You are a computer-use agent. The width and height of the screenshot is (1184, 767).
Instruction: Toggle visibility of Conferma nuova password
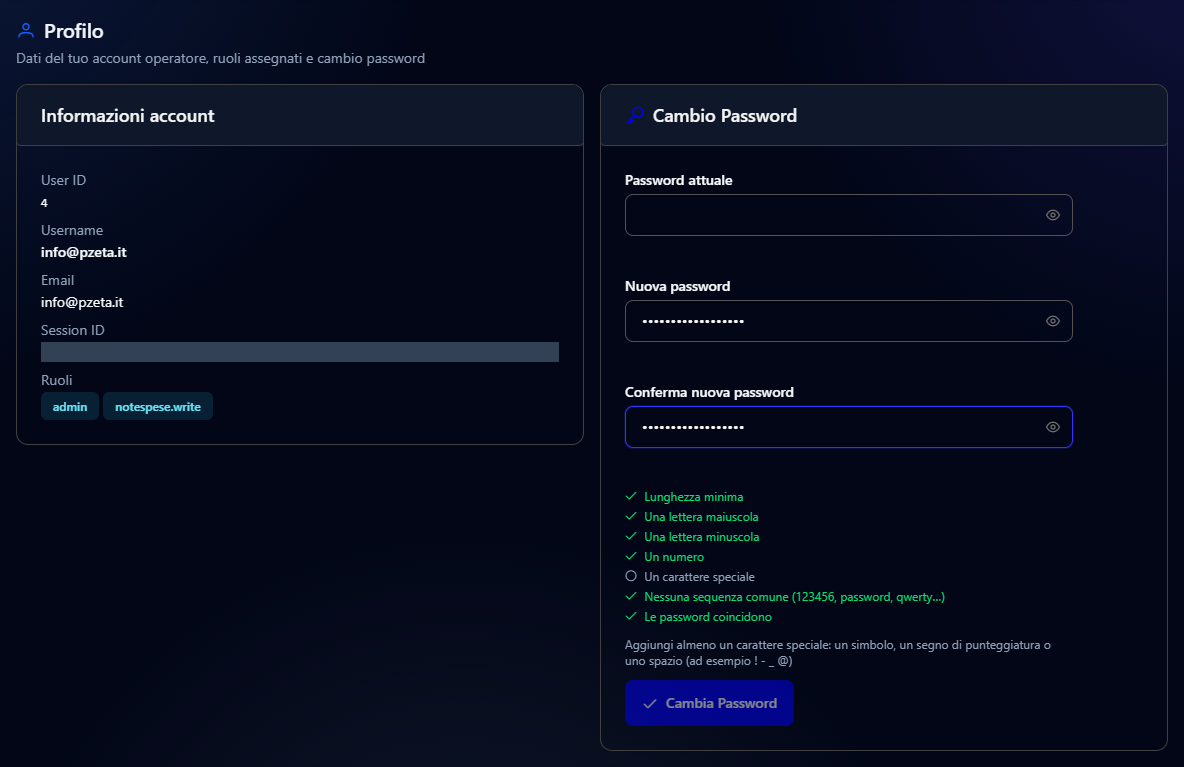(x=1053, y=427)
